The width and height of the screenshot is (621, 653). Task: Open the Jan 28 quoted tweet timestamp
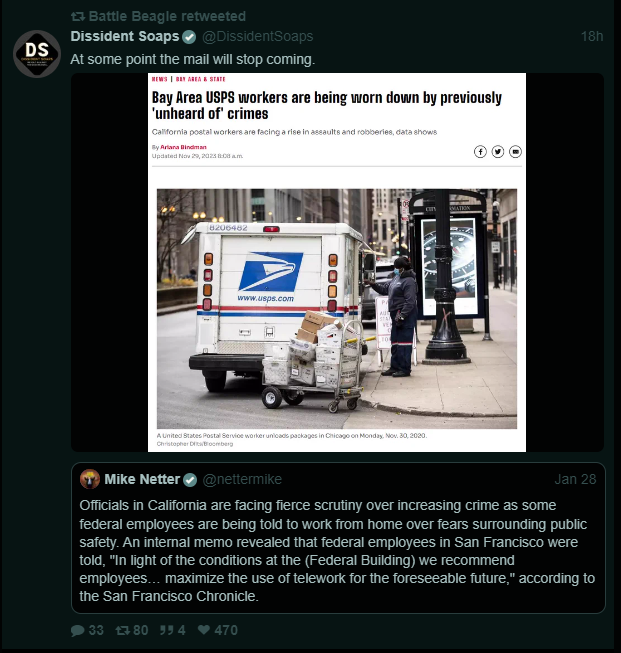(575, 479)
